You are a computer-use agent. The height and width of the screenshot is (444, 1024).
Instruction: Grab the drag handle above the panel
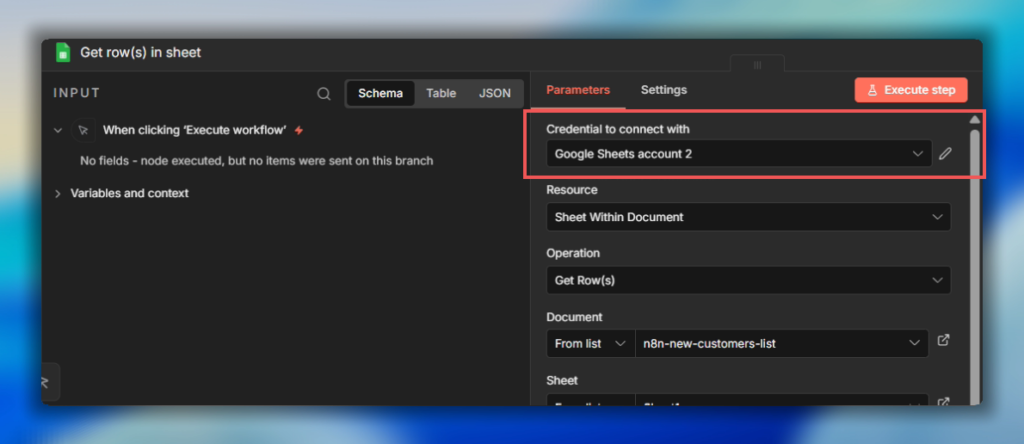[757, 64]
